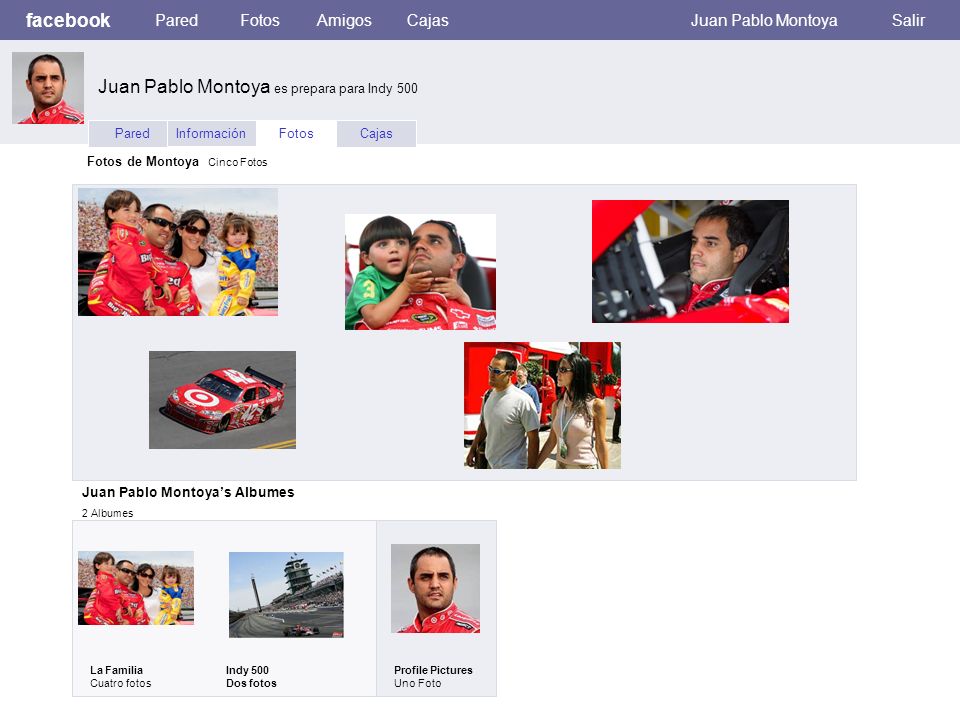This screenshot has width=960, height=720.
Task: Open photo of couple walking in paddock
Action: [x=542, y=405]
